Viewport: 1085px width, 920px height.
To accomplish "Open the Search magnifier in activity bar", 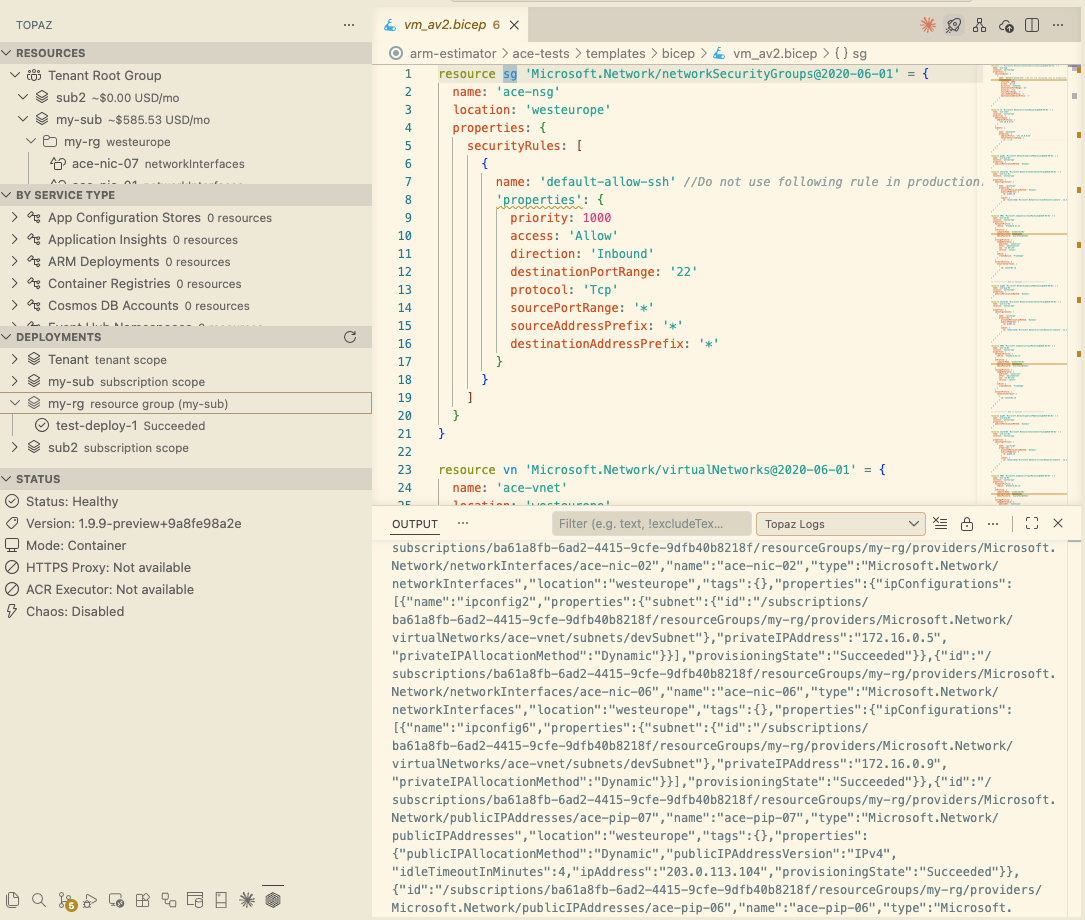I will click(39, 900).
